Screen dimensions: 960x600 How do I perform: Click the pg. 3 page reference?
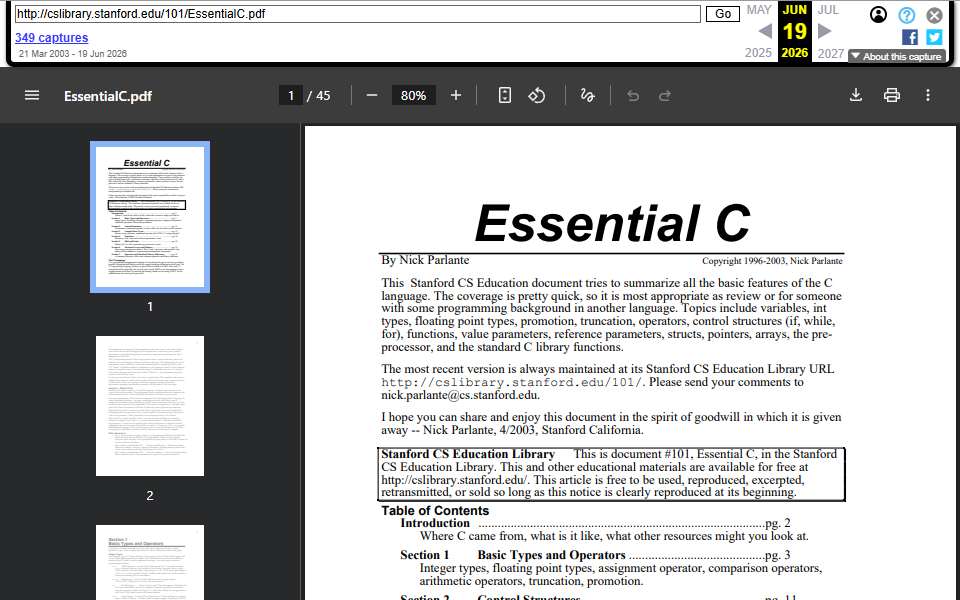coord(778,555)
